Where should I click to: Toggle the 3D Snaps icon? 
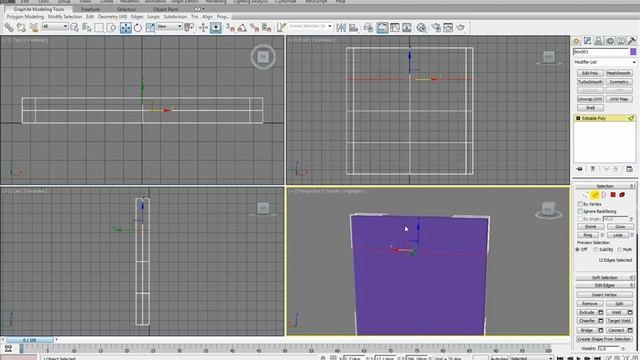pos(231,27)
